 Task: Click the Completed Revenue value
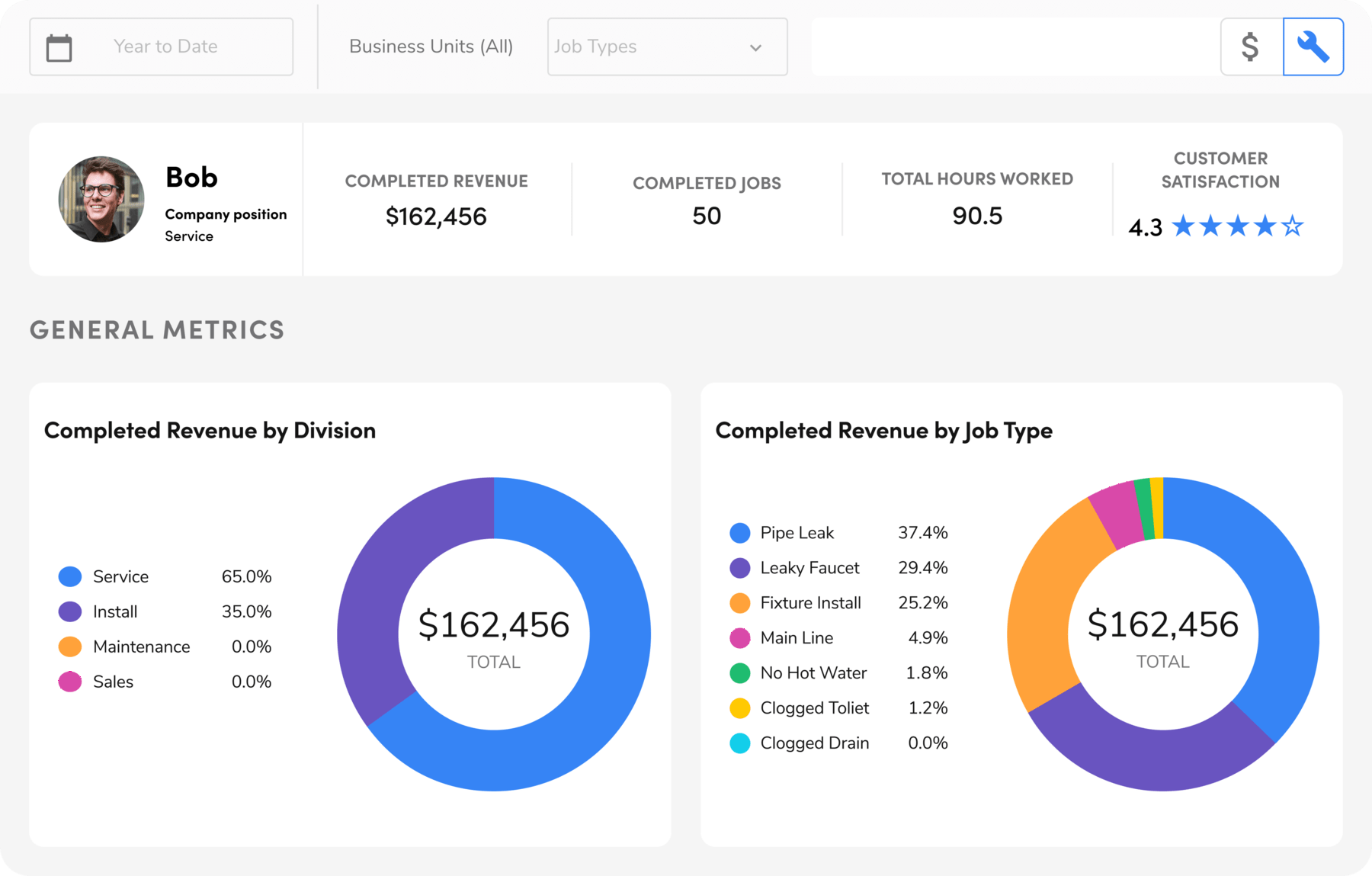[436, 216]
